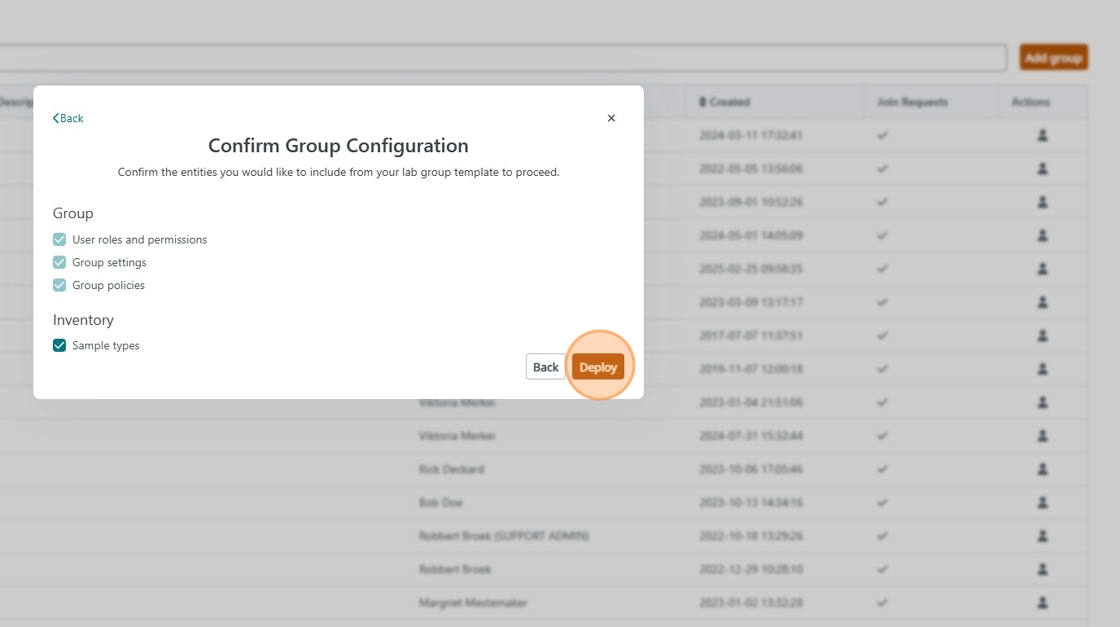The image size is (1120, 627).
Task: Click user icon for Margriet Mestemaker's group
Action: pyautogui.click(x=1042, y=603)
